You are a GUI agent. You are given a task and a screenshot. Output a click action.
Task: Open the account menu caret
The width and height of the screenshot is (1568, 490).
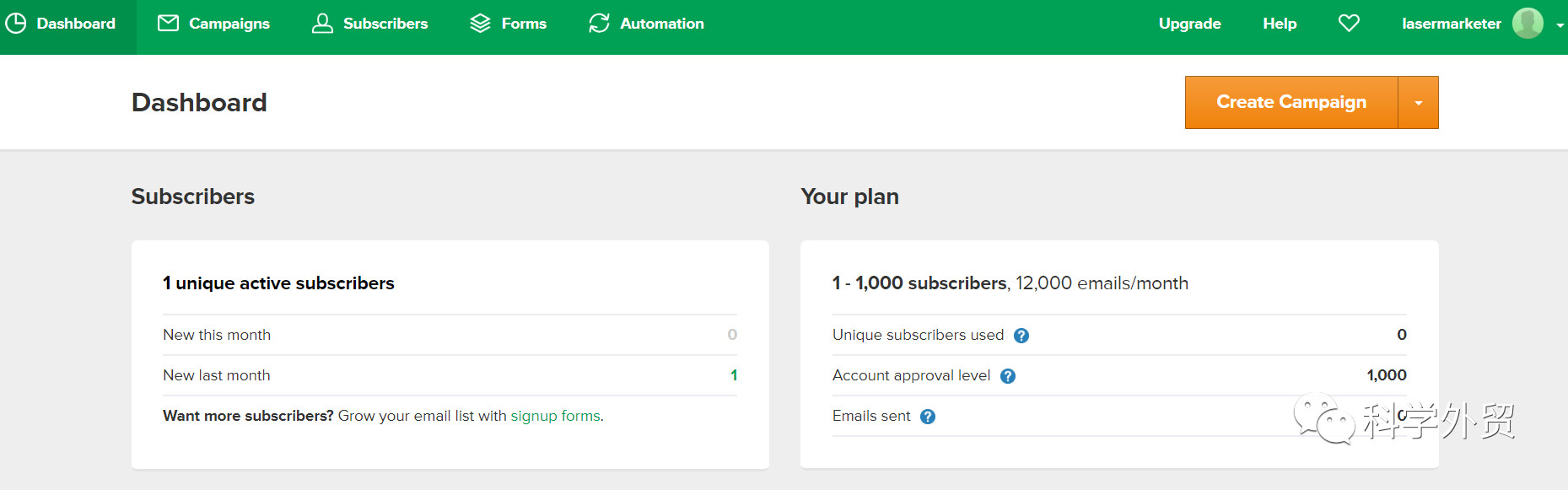coord(1560,25)
